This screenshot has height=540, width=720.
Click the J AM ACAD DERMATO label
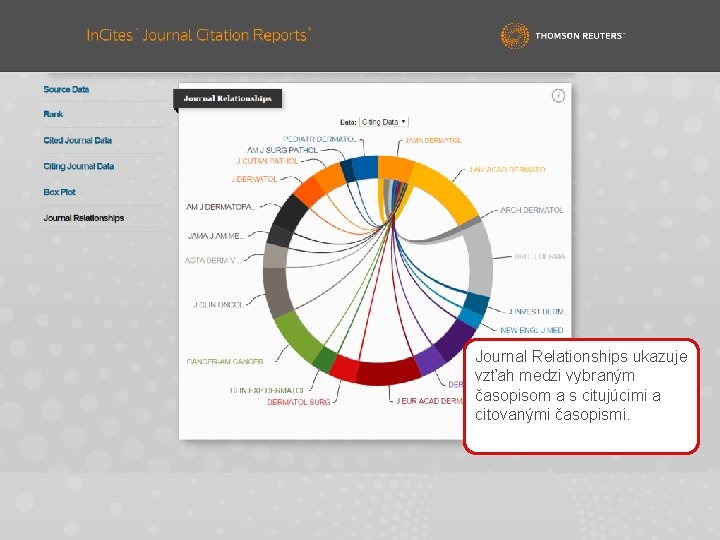(x=507, y=169)
